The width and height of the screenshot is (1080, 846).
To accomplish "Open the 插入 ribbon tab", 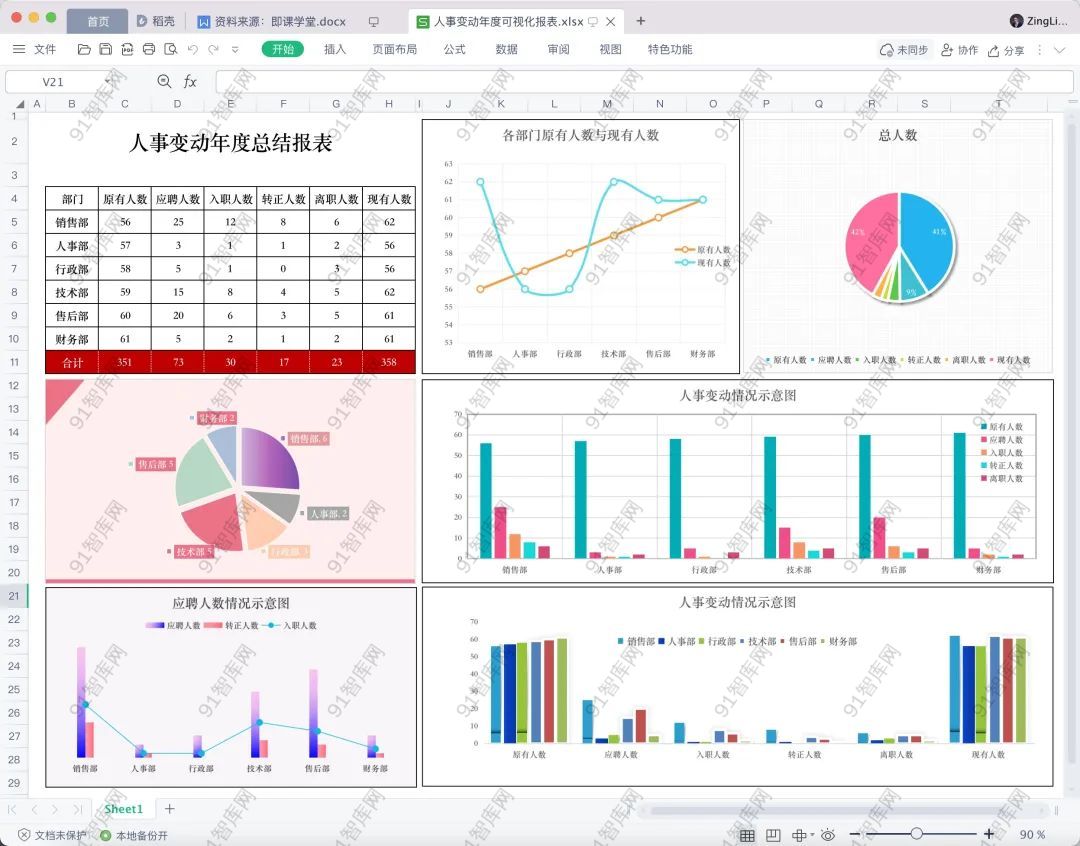I will (x=335, y=49).
